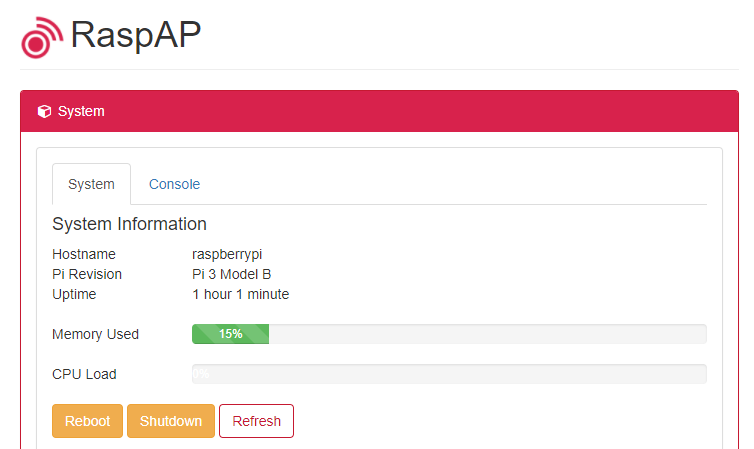
Task: Click the Pi 3 Model B value
Action: 232,274
